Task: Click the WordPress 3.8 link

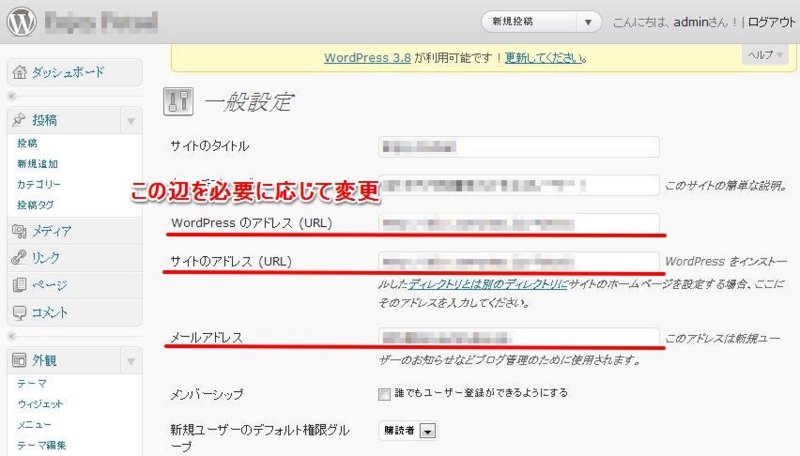Action: pyautogui.click(x=367, y=58)
